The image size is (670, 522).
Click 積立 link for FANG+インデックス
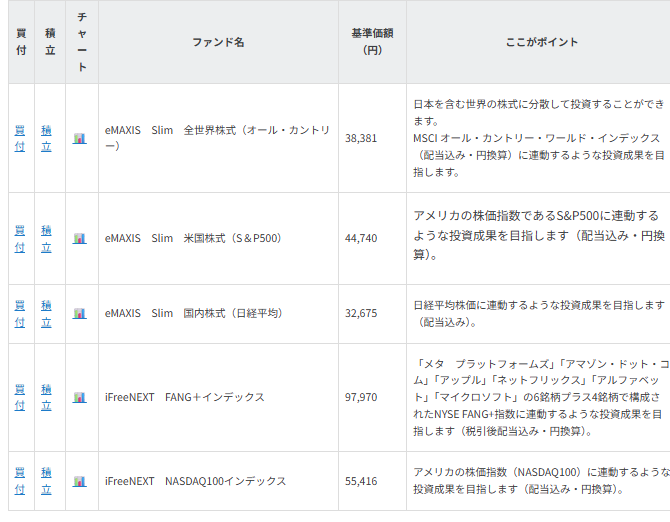click(46, 398)
